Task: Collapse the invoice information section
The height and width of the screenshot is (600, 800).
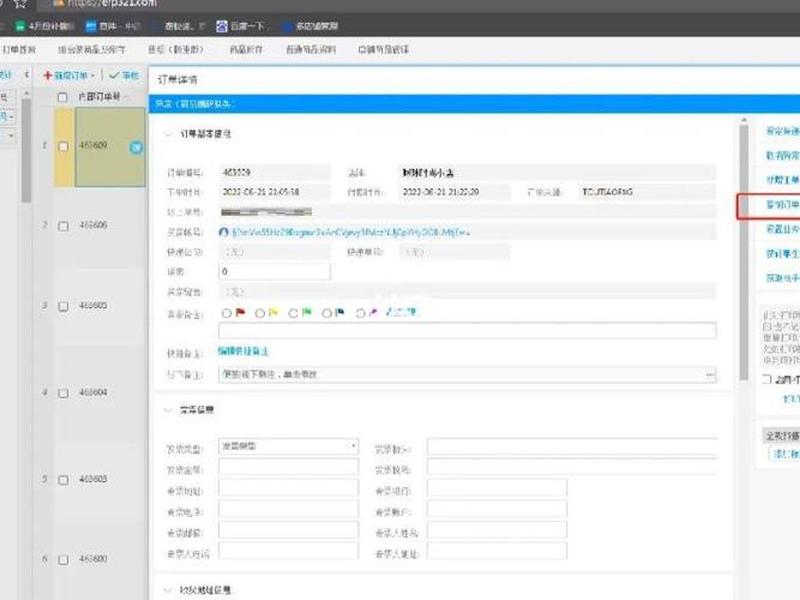Action: (167, 410)
